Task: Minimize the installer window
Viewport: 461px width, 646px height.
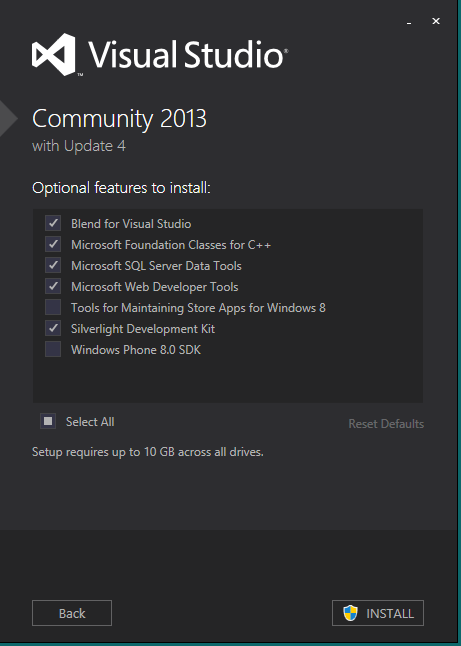Action: point(409,21)
